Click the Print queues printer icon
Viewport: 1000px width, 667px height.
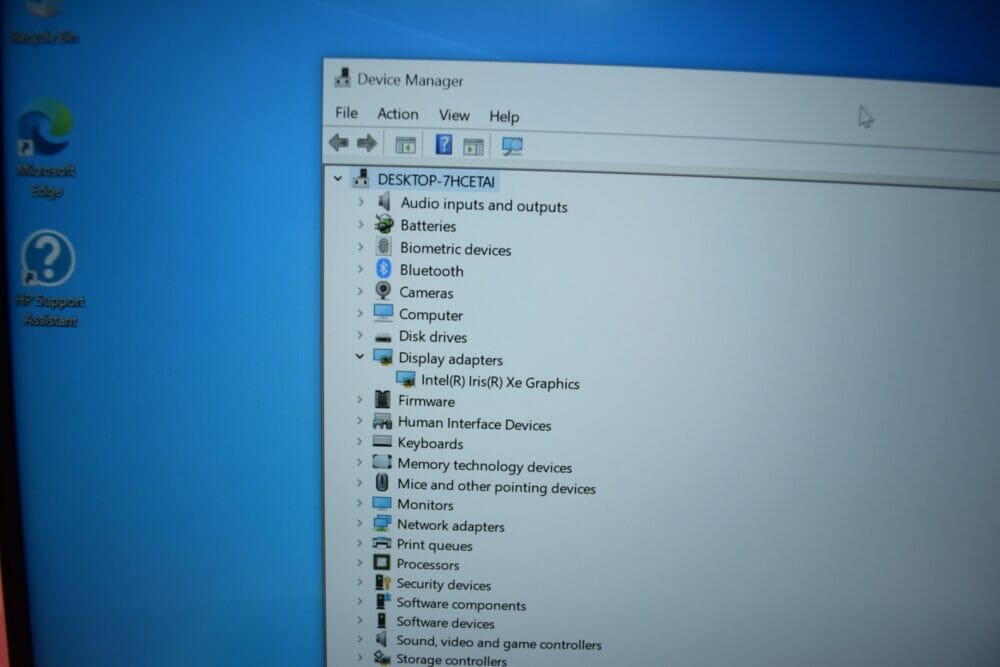pyautogui.click(x=381, y=543)
